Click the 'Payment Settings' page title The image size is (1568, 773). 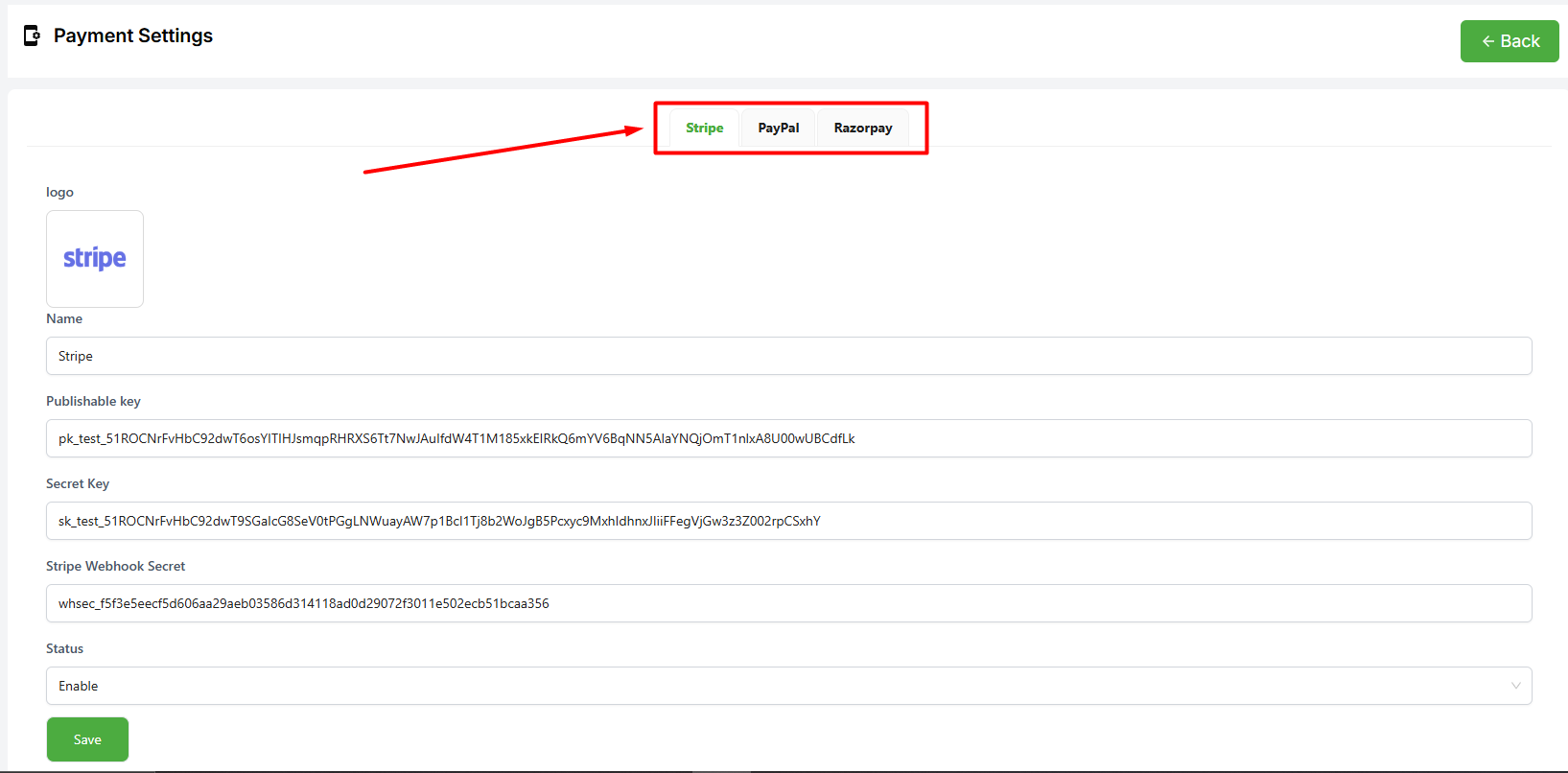point(133,35)
